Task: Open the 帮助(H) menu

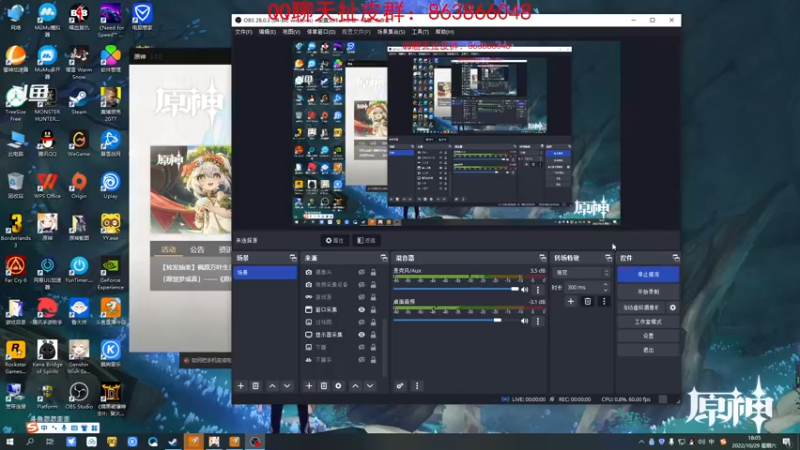Action: click(444, 32)
